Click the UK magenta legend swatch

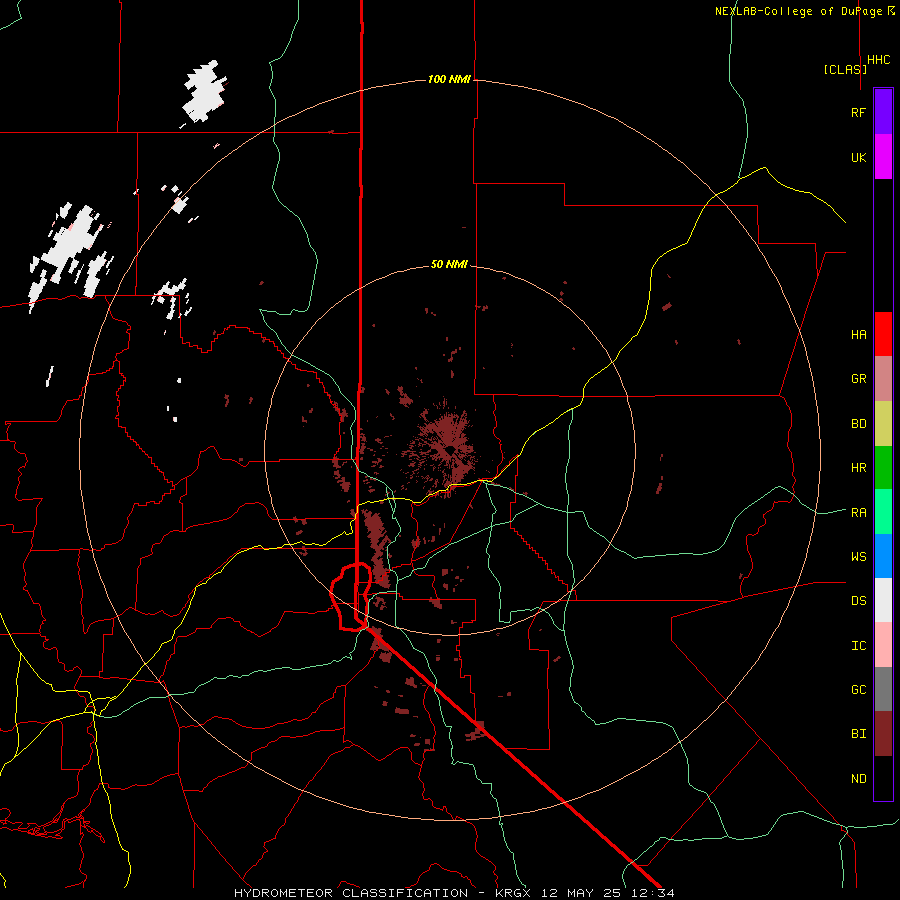point(883,157)
